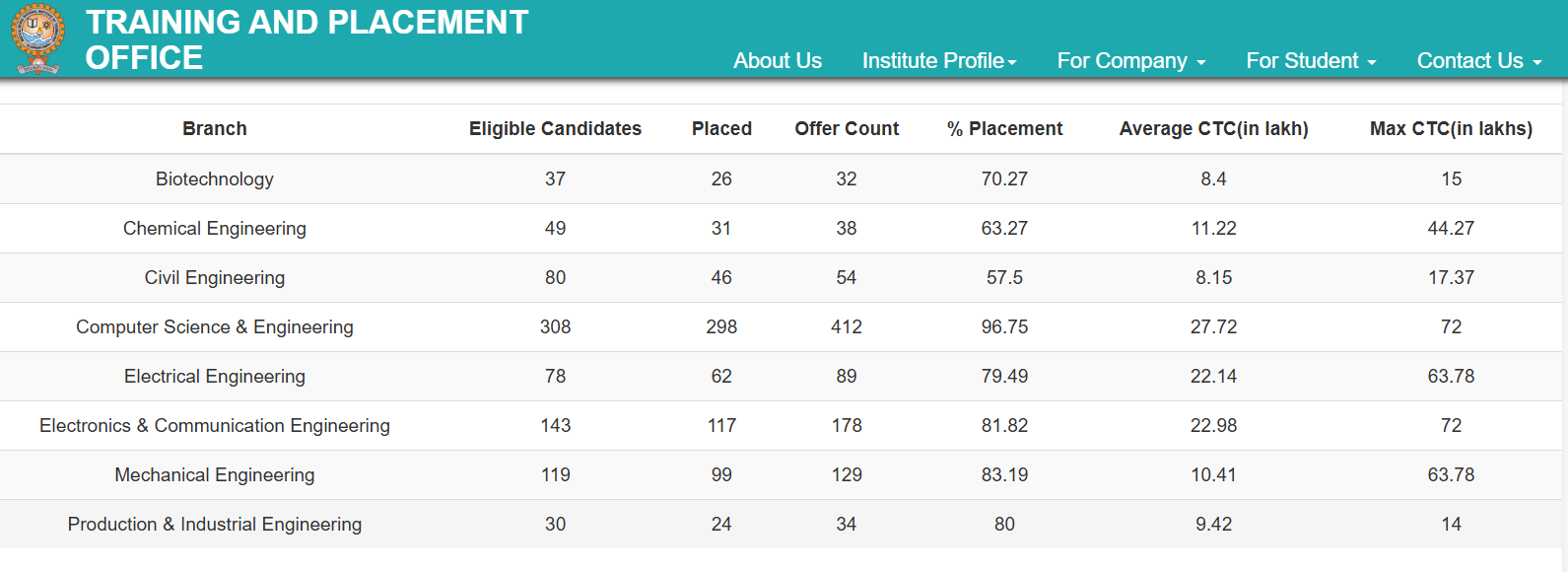
Task: Click the Placed column header
Action: (x=721, y=128)
